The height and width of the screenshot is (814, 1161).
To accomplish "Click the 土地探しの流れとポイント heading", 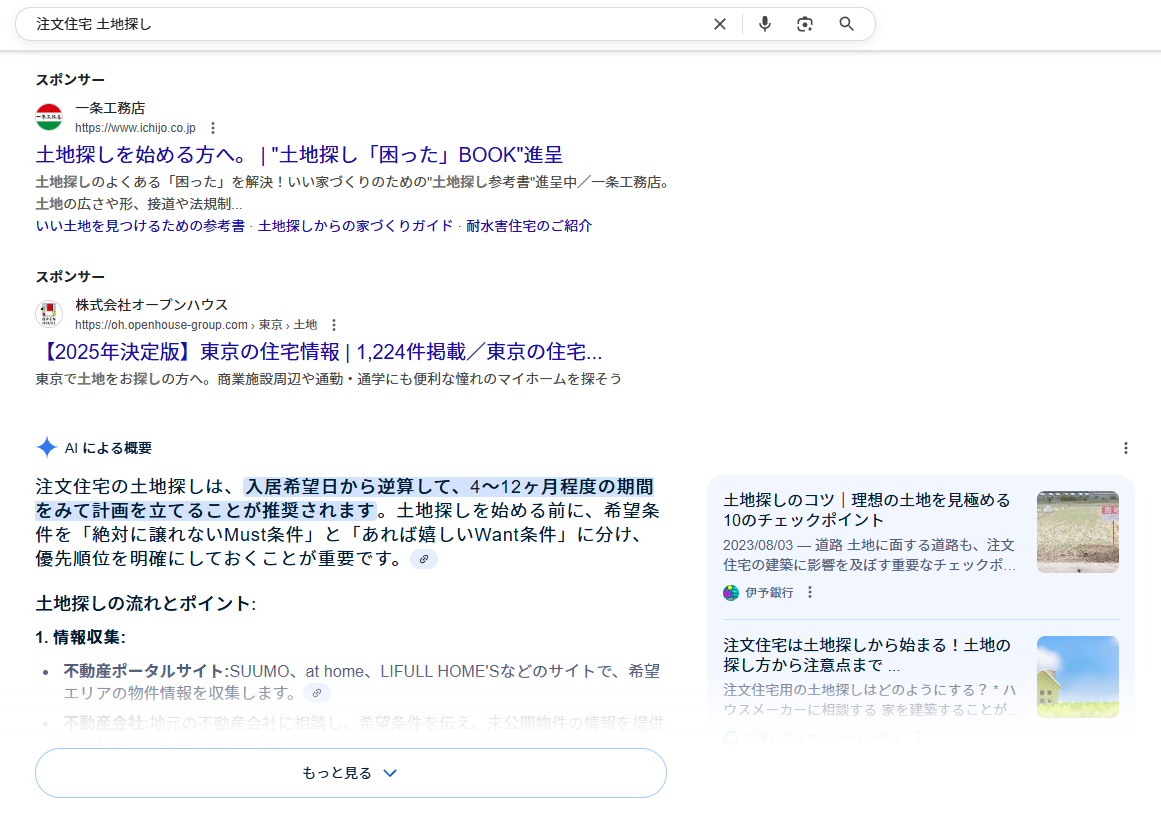I will (x=145, y=604).
